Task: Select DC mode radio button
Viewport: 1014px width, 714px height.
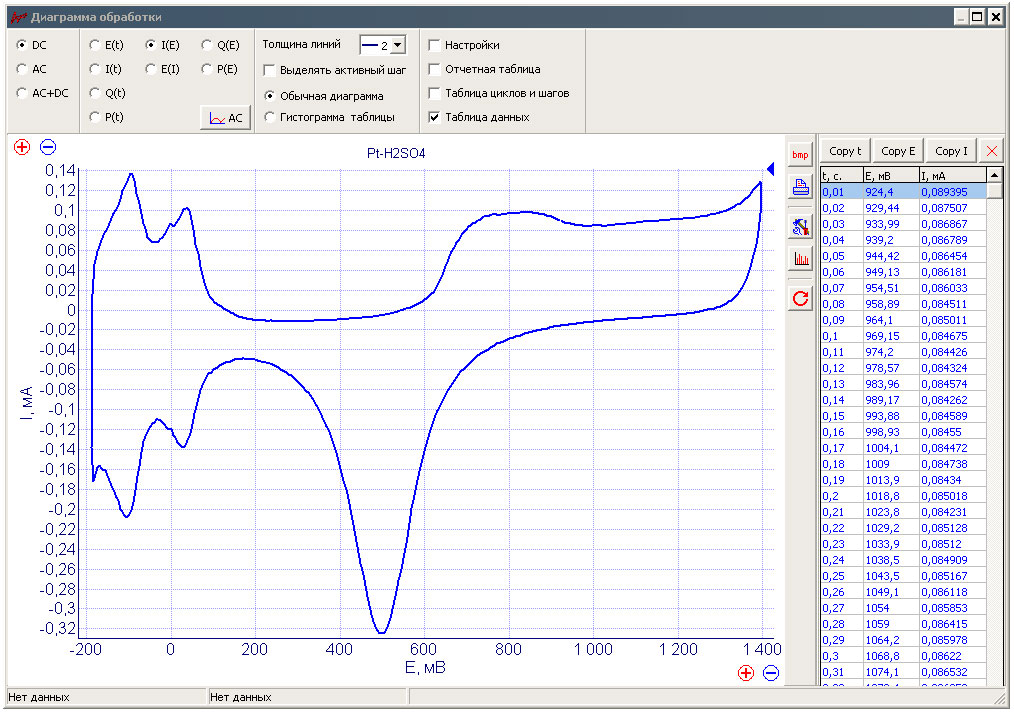Action: click(22, 45)
